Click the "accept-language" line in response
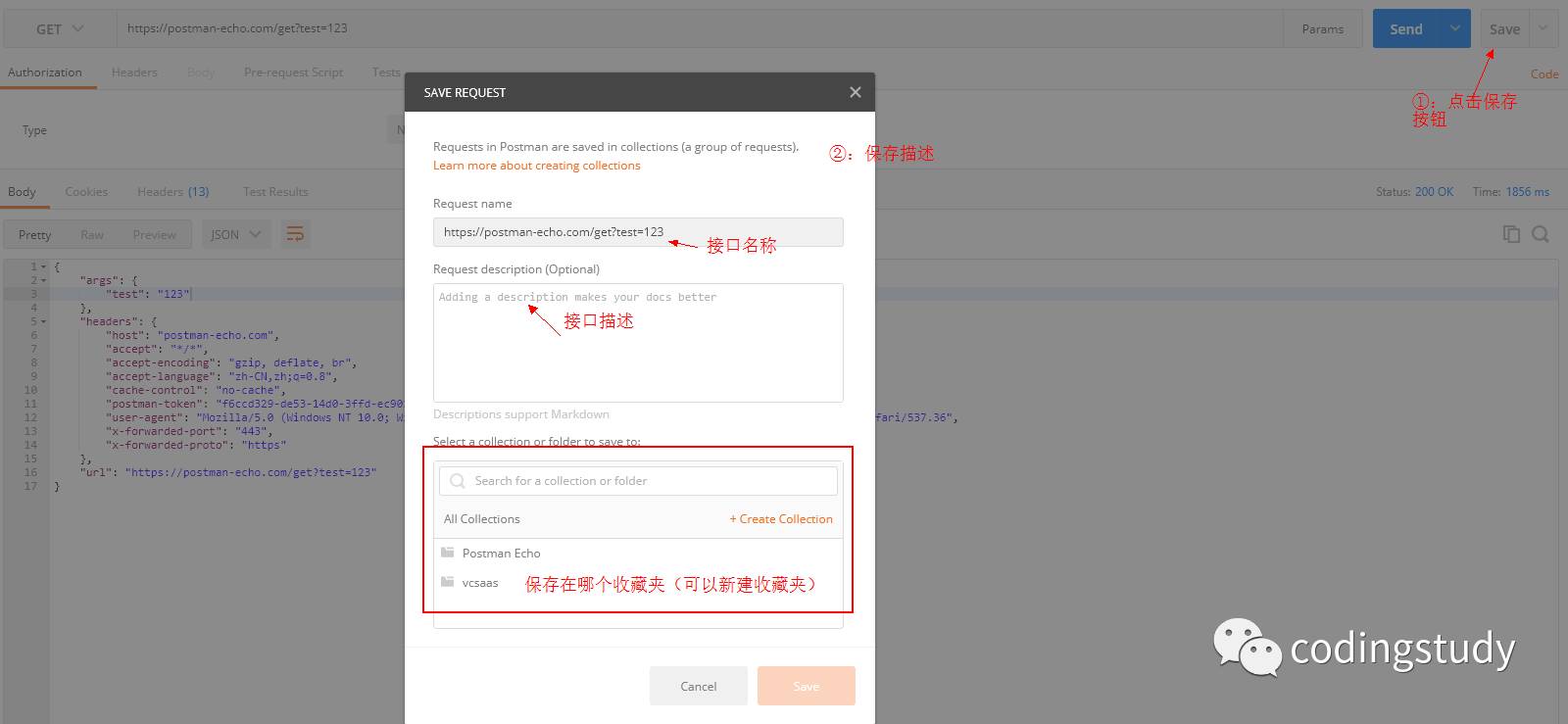Screen dimensions: 1568x724 click(221, 376)
